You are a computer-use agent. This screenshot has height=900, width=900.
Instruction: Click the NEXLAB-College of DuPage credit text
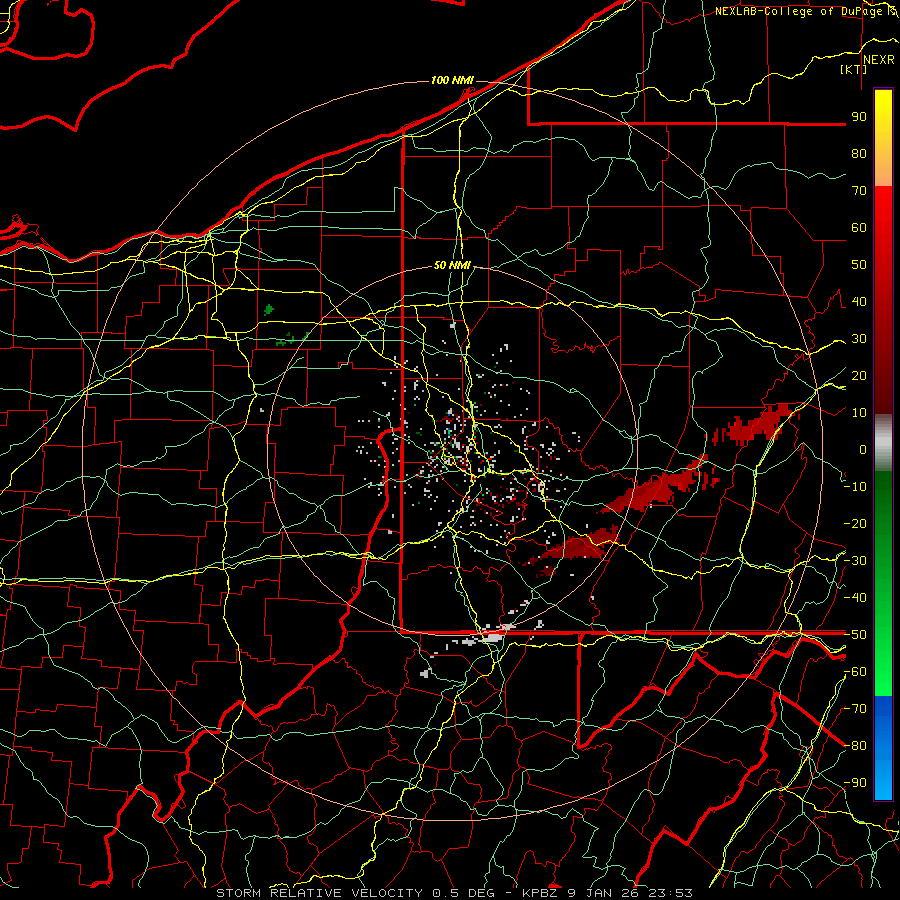pyautogui.click(x=798, y=11)
